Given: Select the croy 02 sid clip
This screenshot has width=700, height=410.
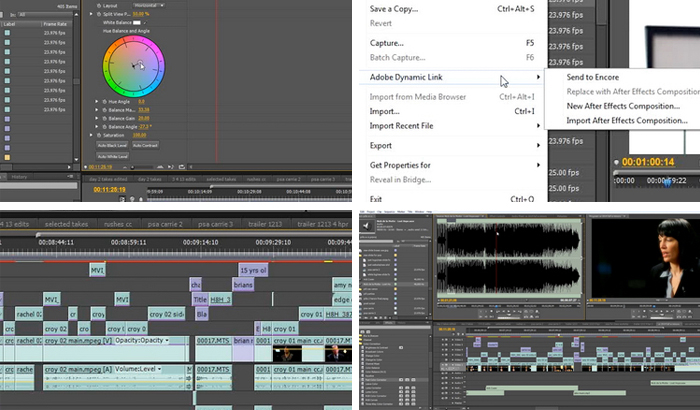Looking at the screenshot, I should [166, 314].
